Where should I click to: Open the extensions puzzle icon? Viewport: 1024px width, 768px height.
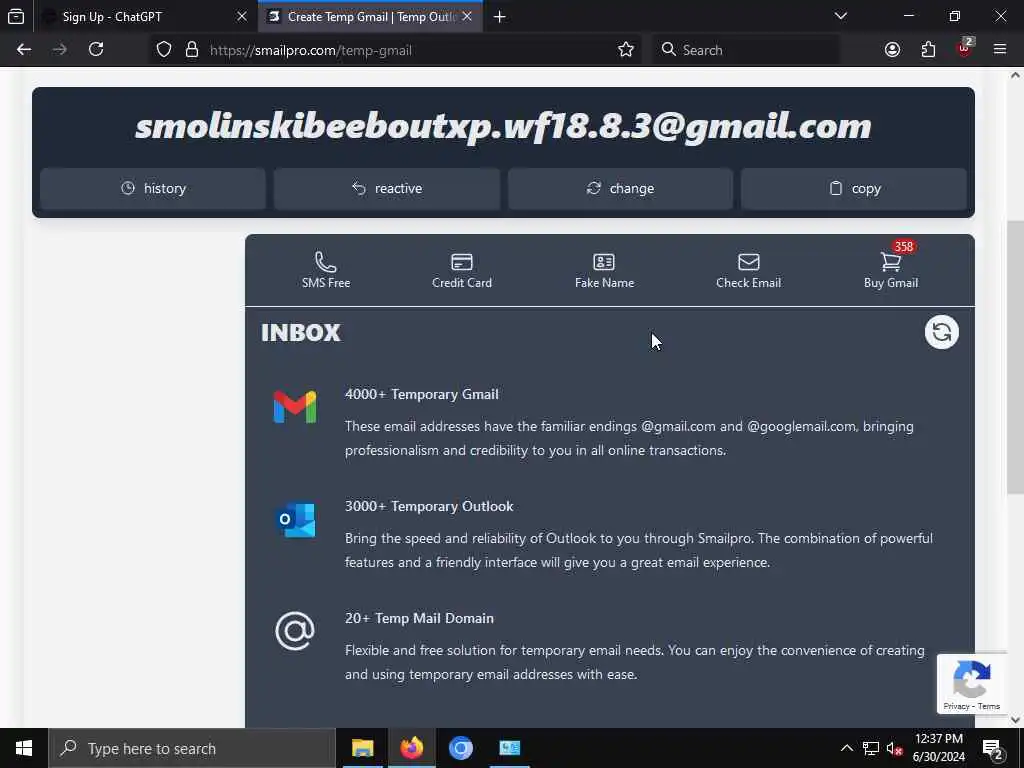[928, 50]
